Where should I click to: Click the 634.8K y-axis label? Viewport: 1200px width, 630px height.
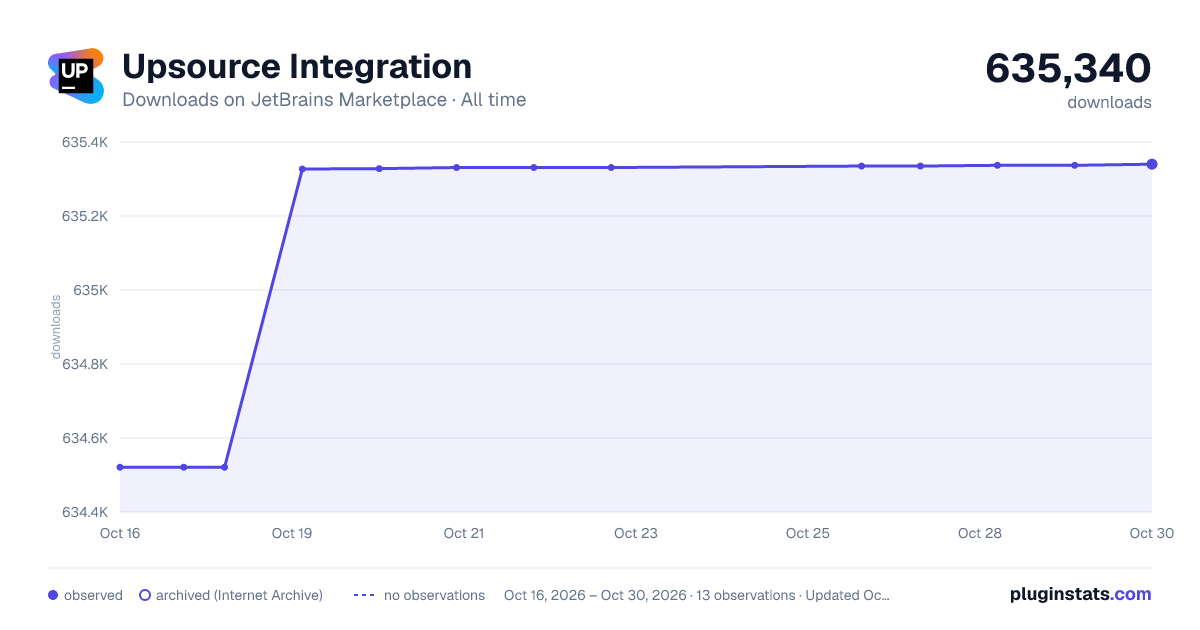(85, 364)
